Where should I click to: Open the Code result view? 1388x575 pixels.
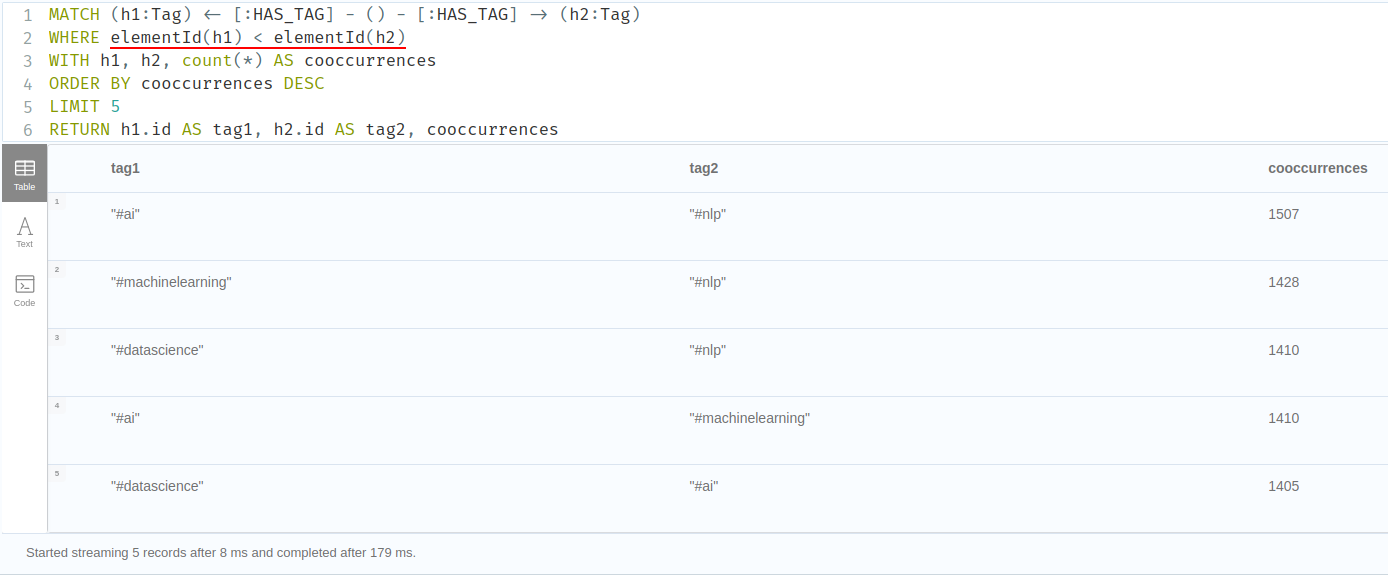coord(24,290)
